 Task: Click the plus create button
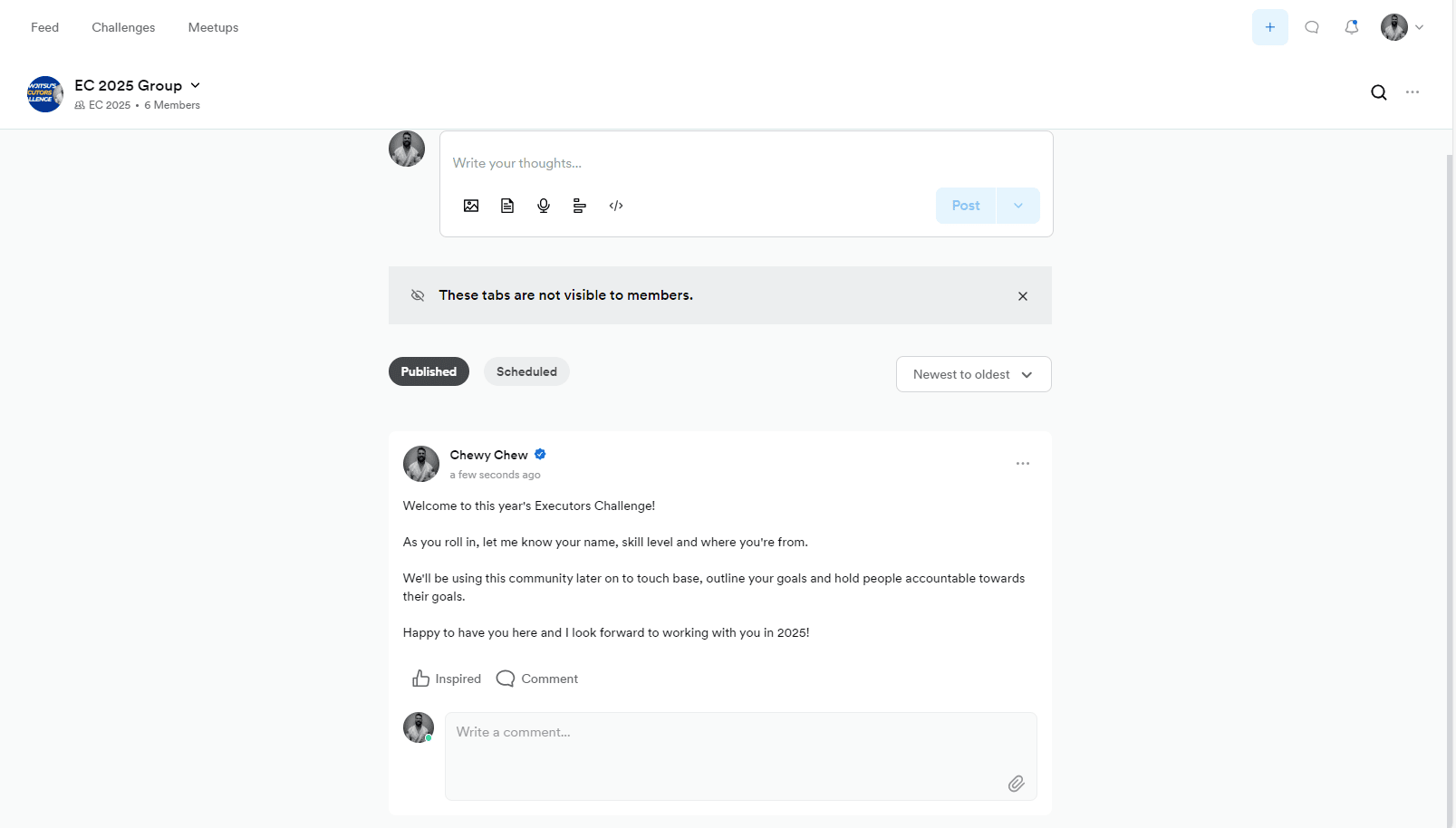click(1270, 27)
